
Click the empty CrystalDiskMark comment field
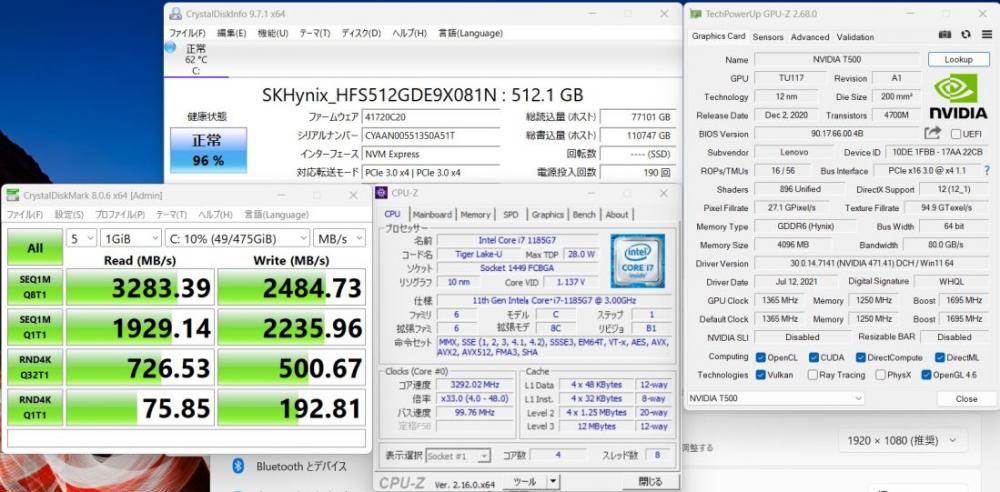(186, 438)
